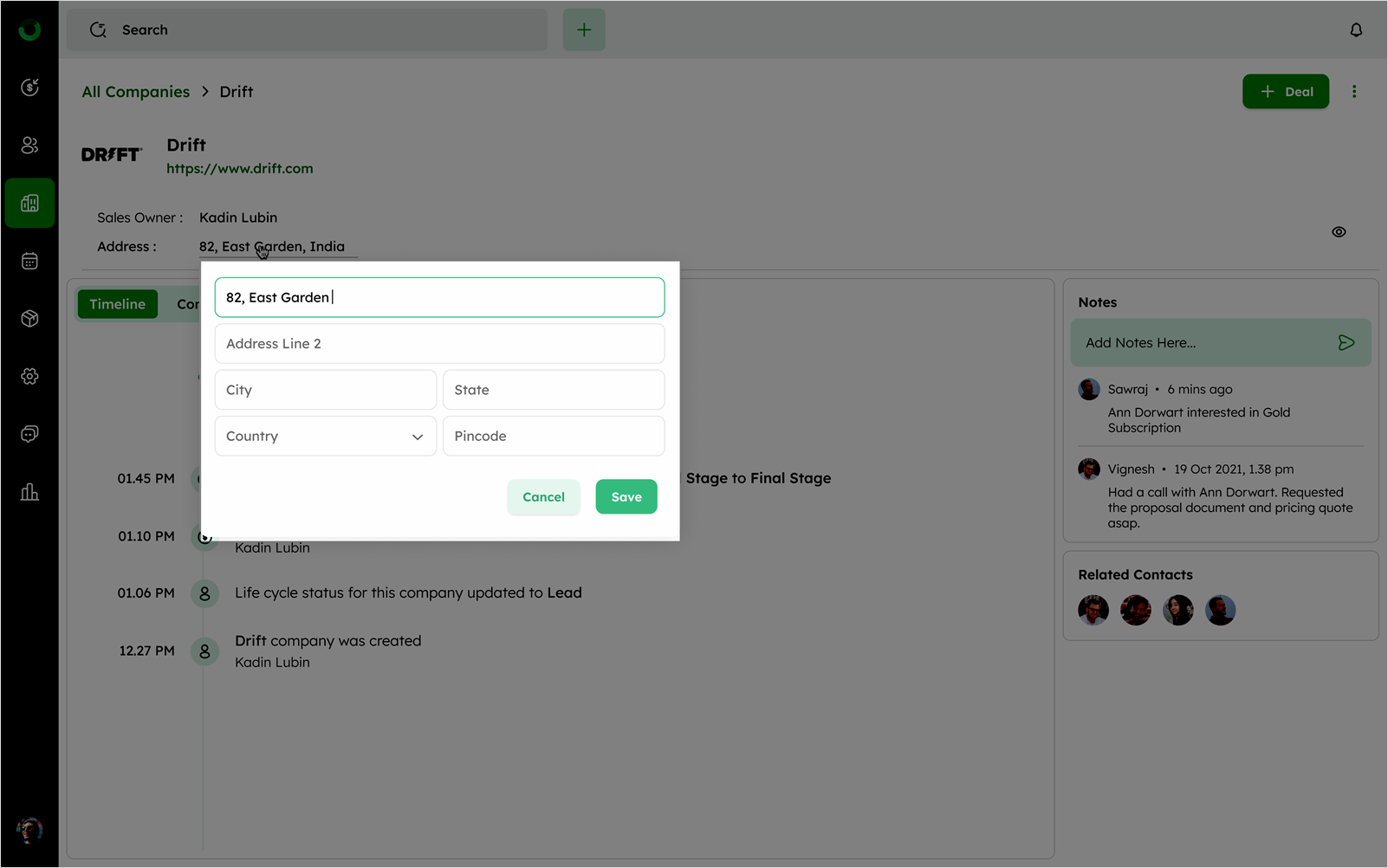Click the 12.27 PM timeline event icon

(x=204, y=651)
